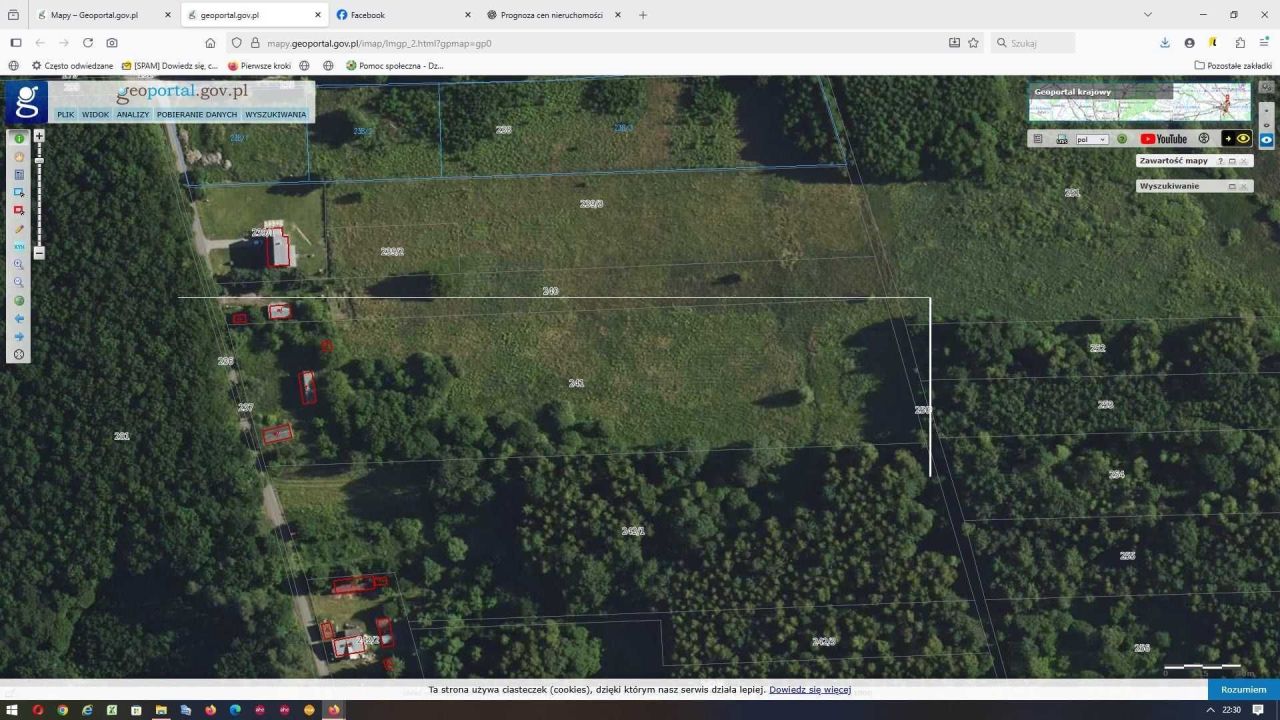
Task: Open the ANALIZY menu
Action: tap(132, 115)
